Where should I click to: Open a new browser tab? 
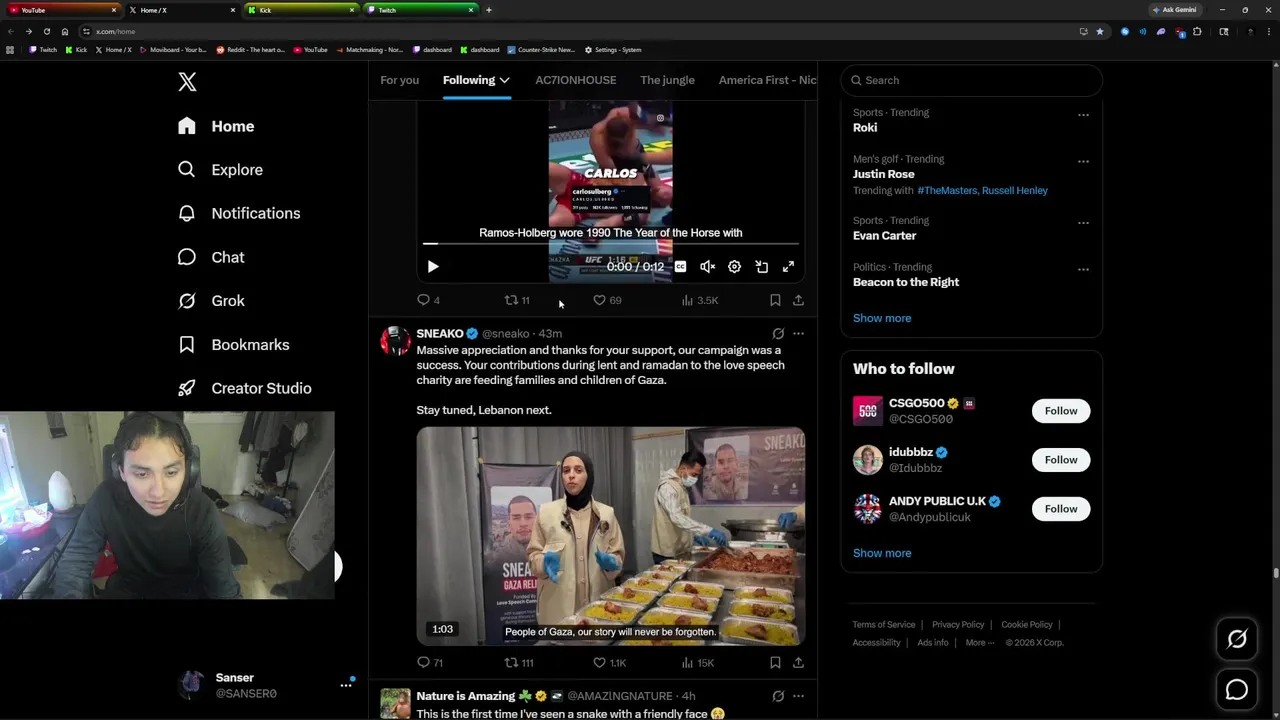coord(488,10)
